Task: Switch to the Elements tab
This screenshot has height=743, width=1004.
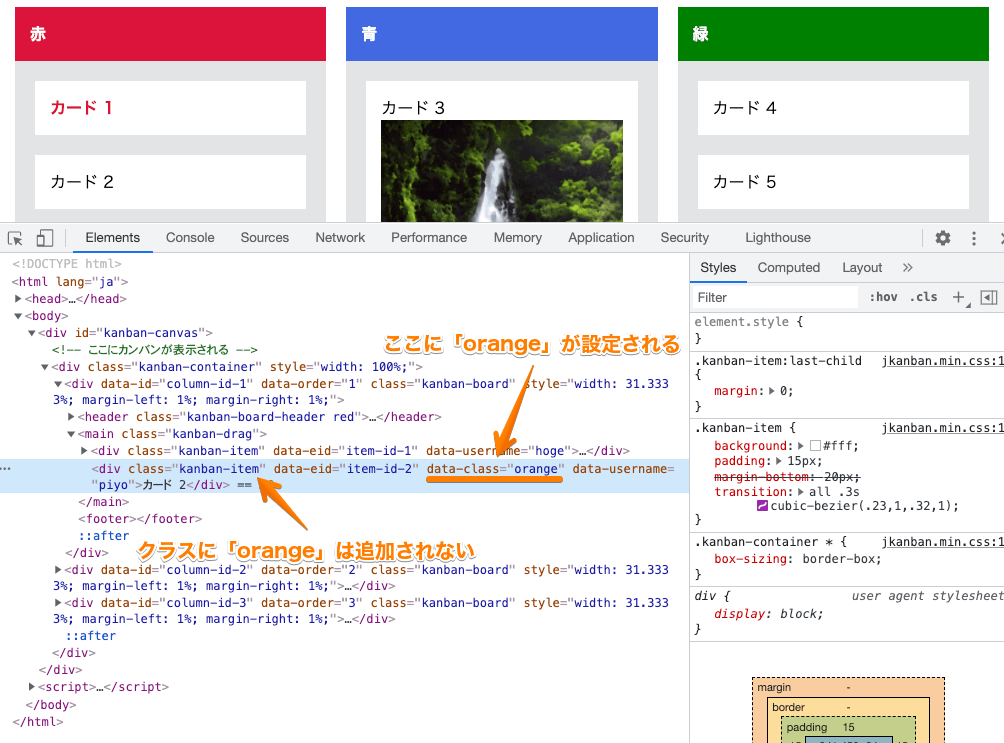Action: pos(113,238)
